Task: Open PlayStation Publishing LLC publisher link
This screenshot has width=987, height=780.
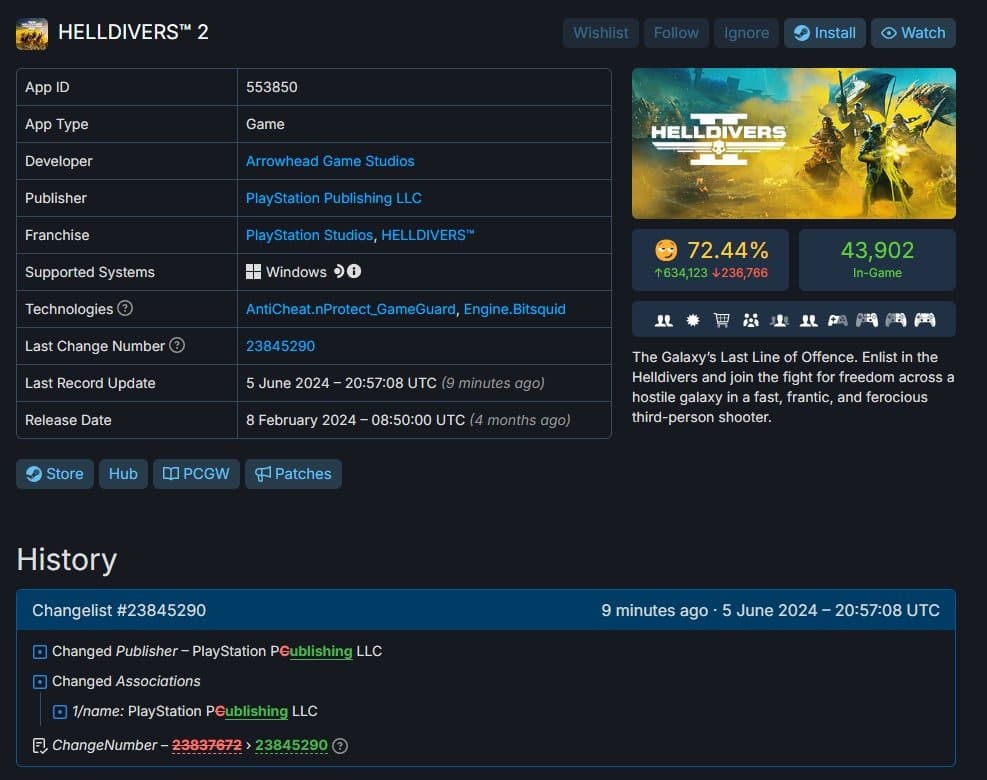Action: pos(334,198)
